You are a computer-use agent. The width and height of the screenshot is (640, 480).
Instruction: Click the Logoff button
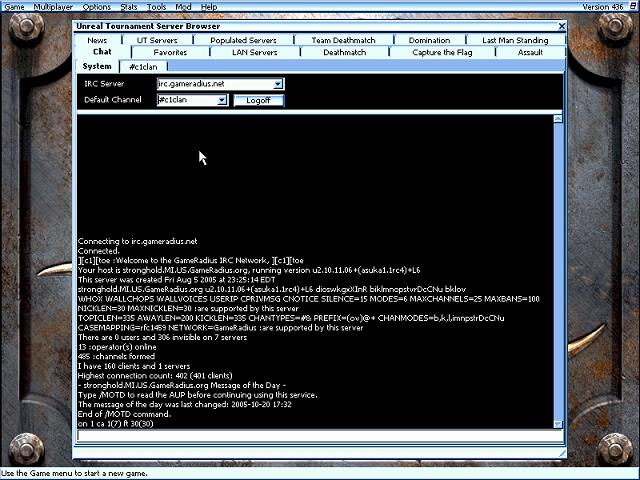pos(258,100)
